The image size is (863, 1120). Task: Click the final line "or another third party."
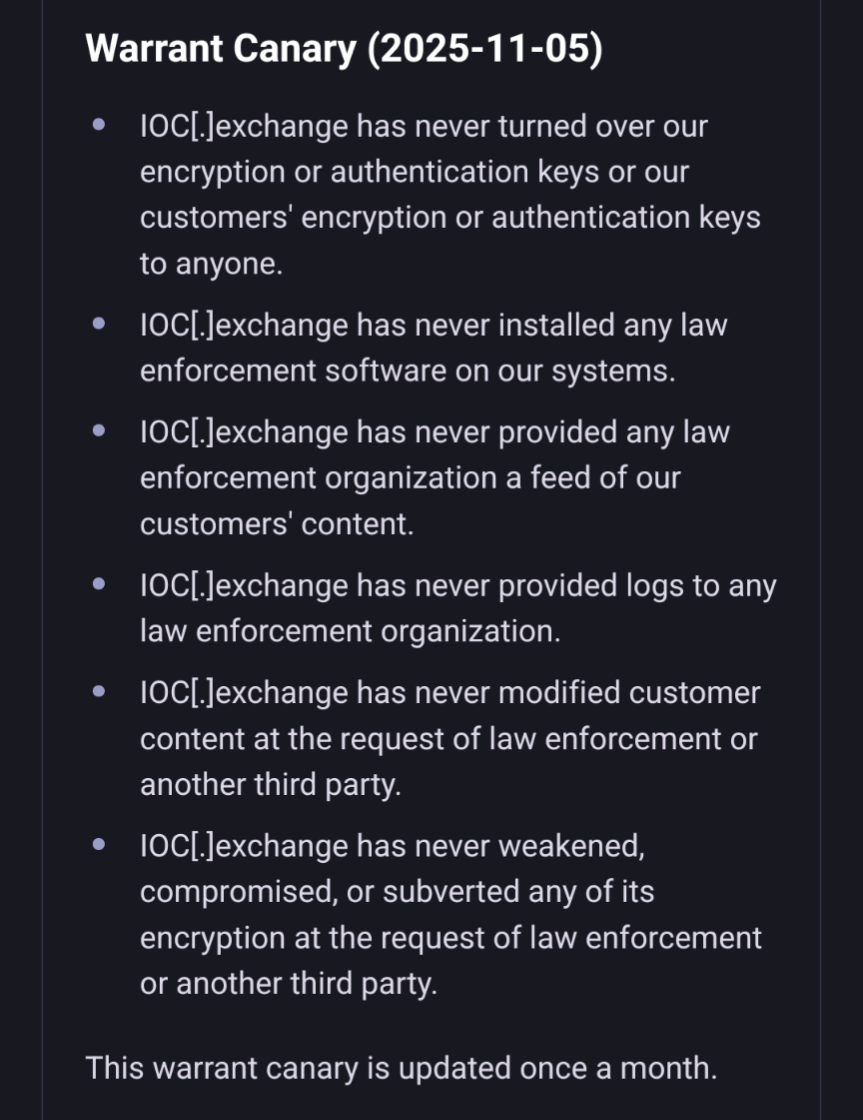click(x=289, y=984)
